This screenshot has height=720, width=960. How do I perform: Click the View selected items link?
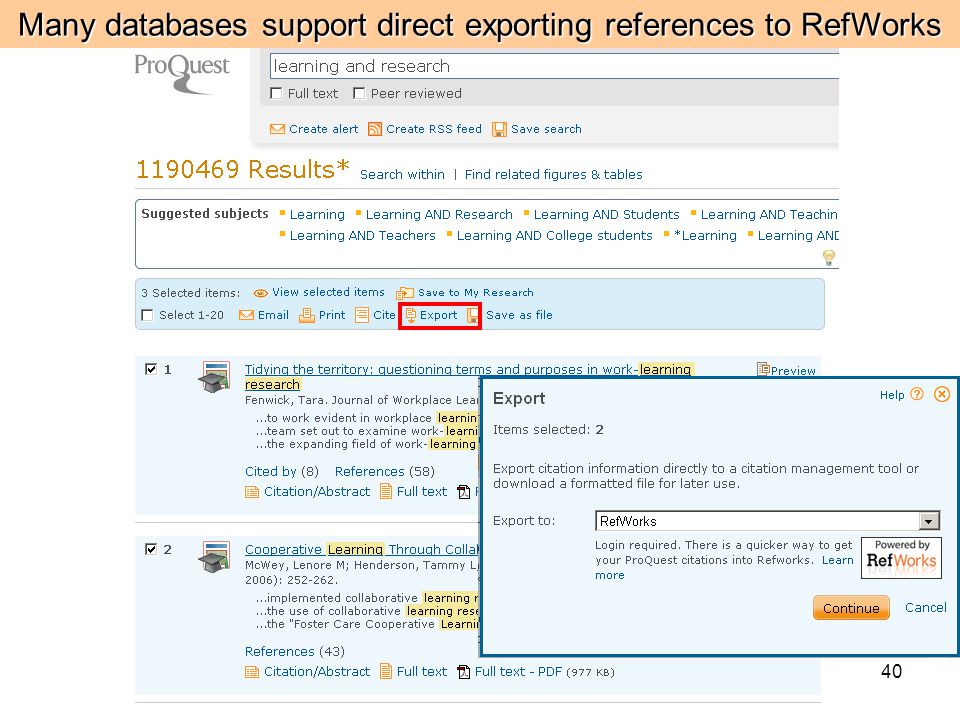[x=328, y=292]
